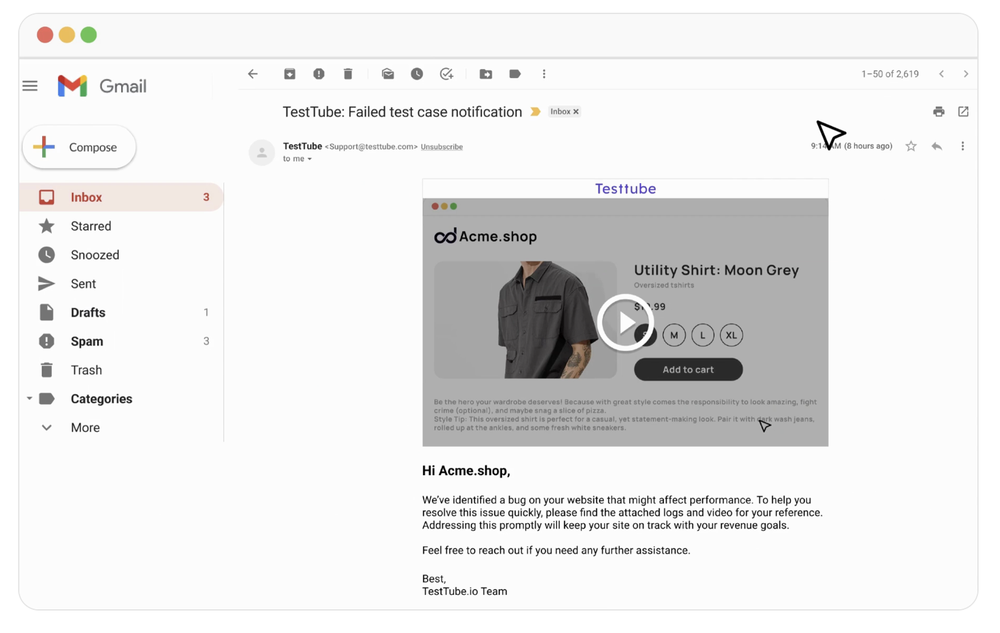Viewport: 1000px width, 633px height.
Task: Play the embedded test video
Action: [x=625, y=323]
